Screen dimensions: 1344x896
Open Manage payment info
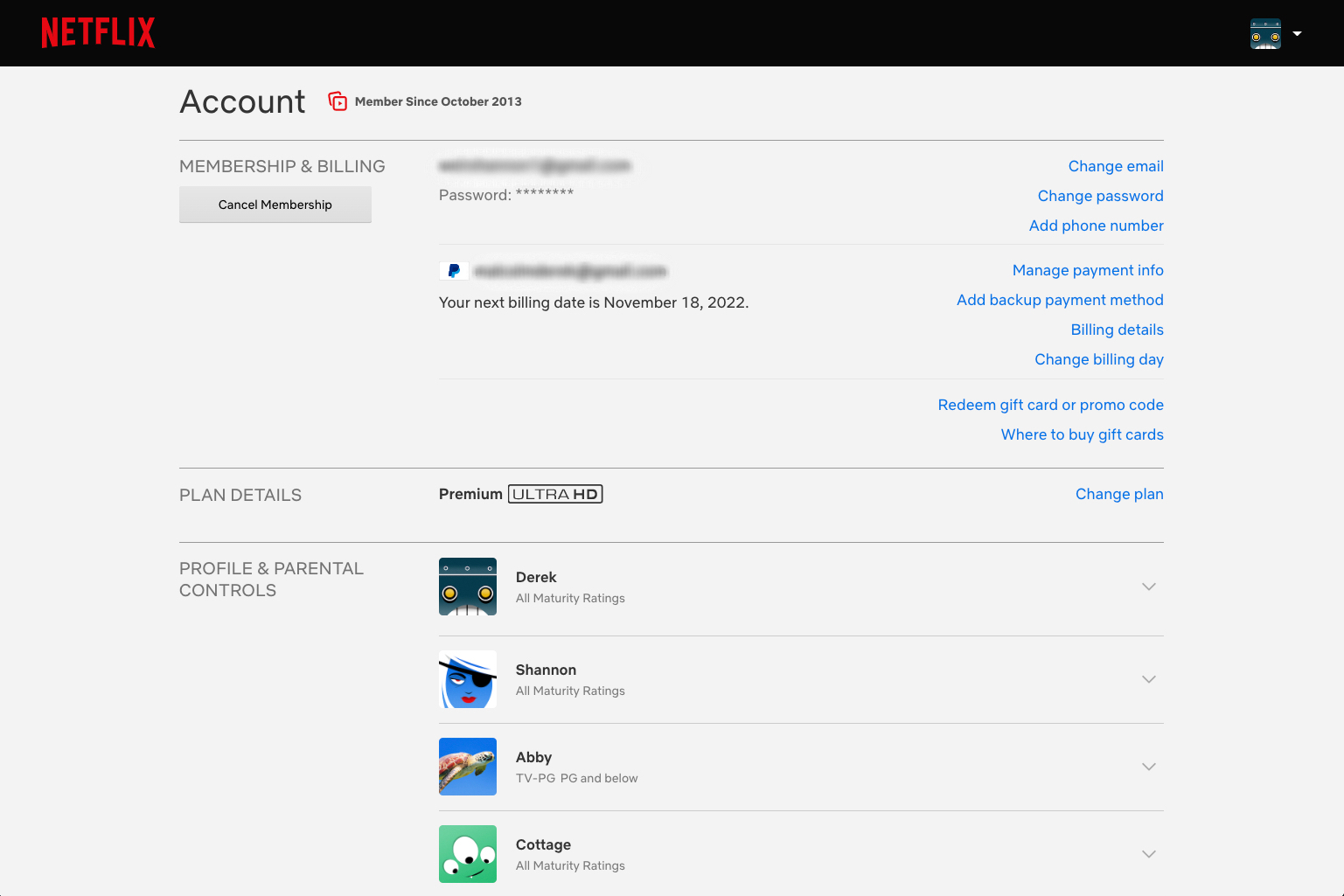1088,270
